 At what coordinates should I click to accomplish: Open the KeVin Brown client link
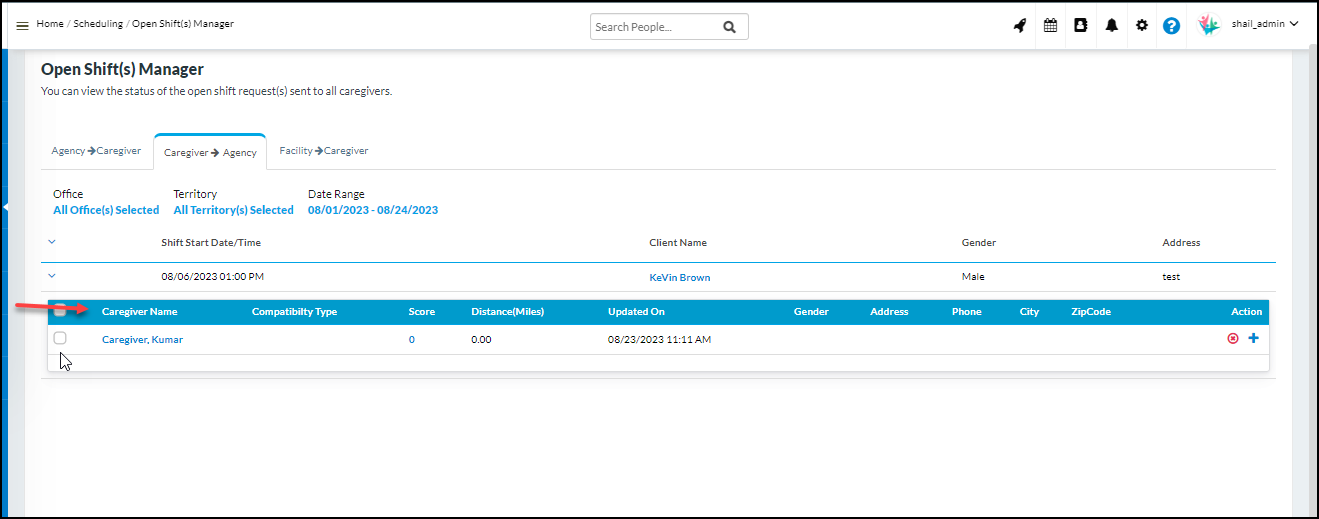pos(679,277)
